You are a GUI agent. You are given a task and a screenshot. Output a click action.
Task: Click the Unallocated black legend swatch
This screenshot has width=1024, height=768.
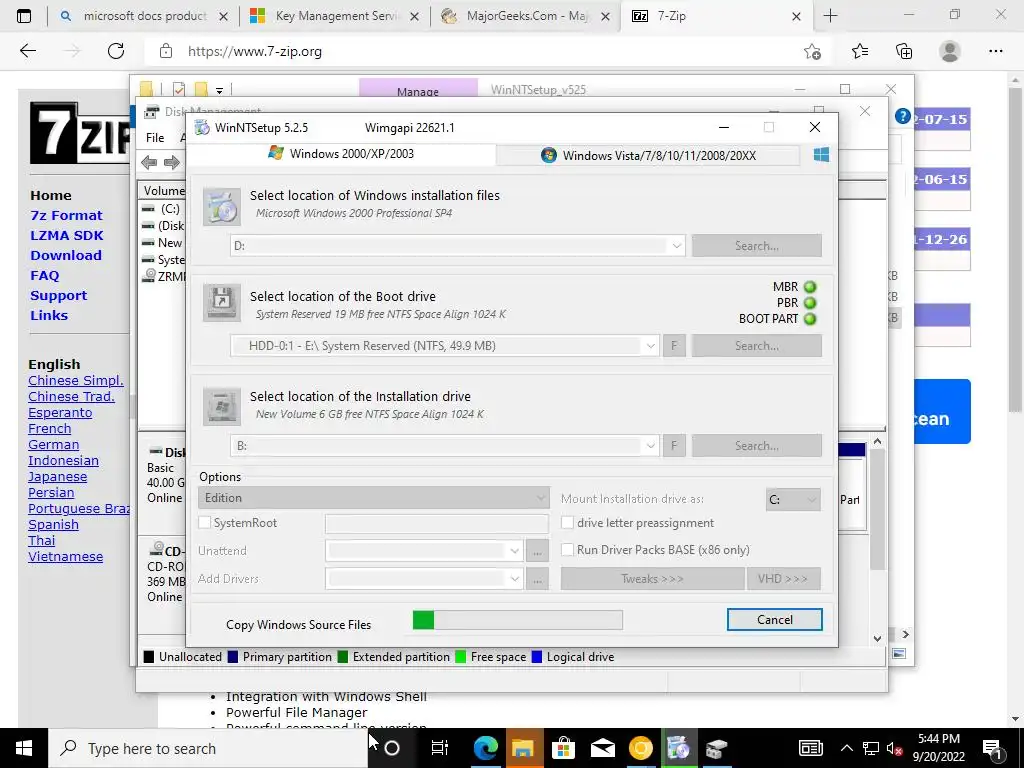tap(149, 657)
